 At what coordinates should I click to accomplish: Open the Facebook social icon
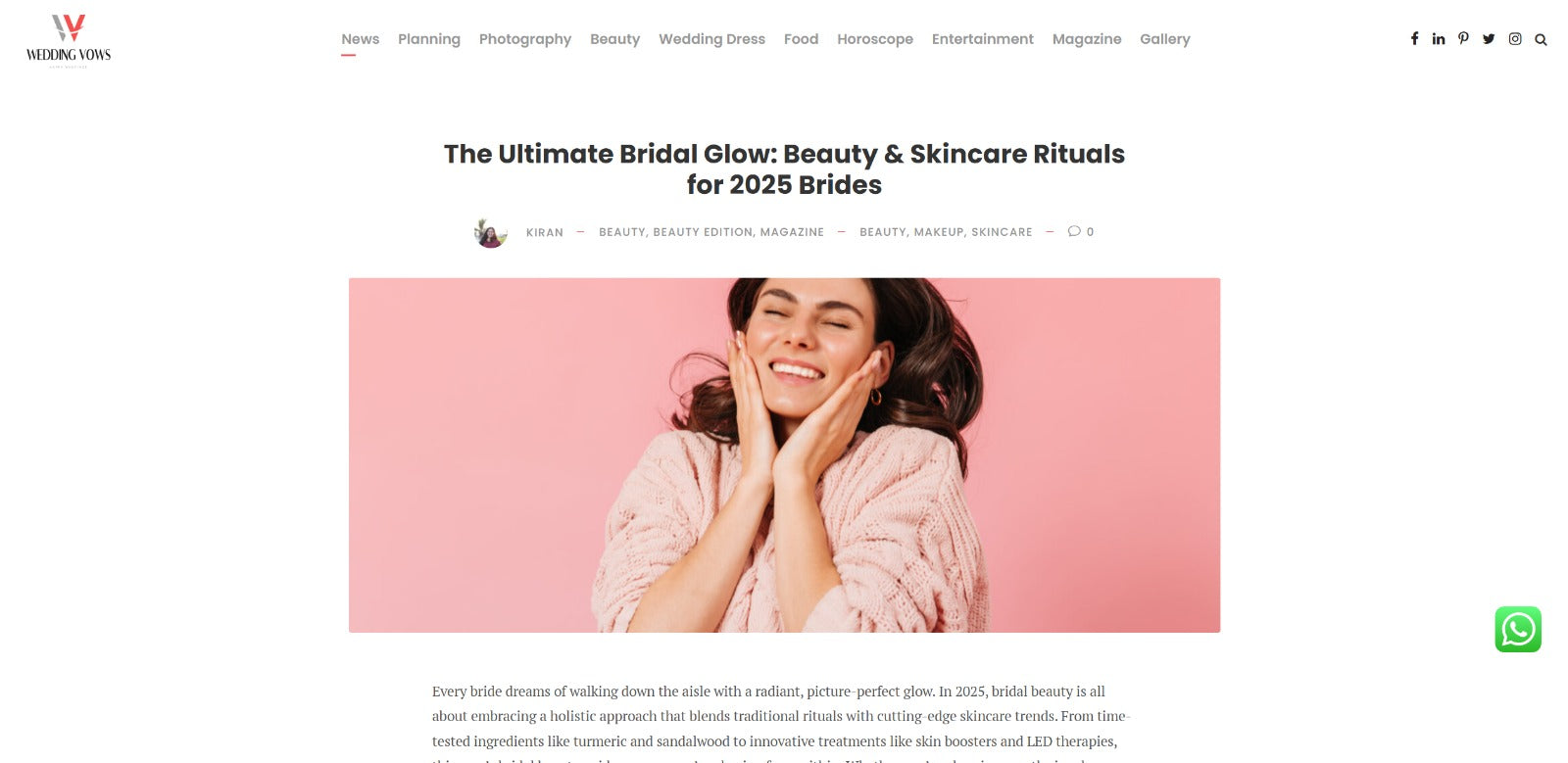[x=1414, y=39]
